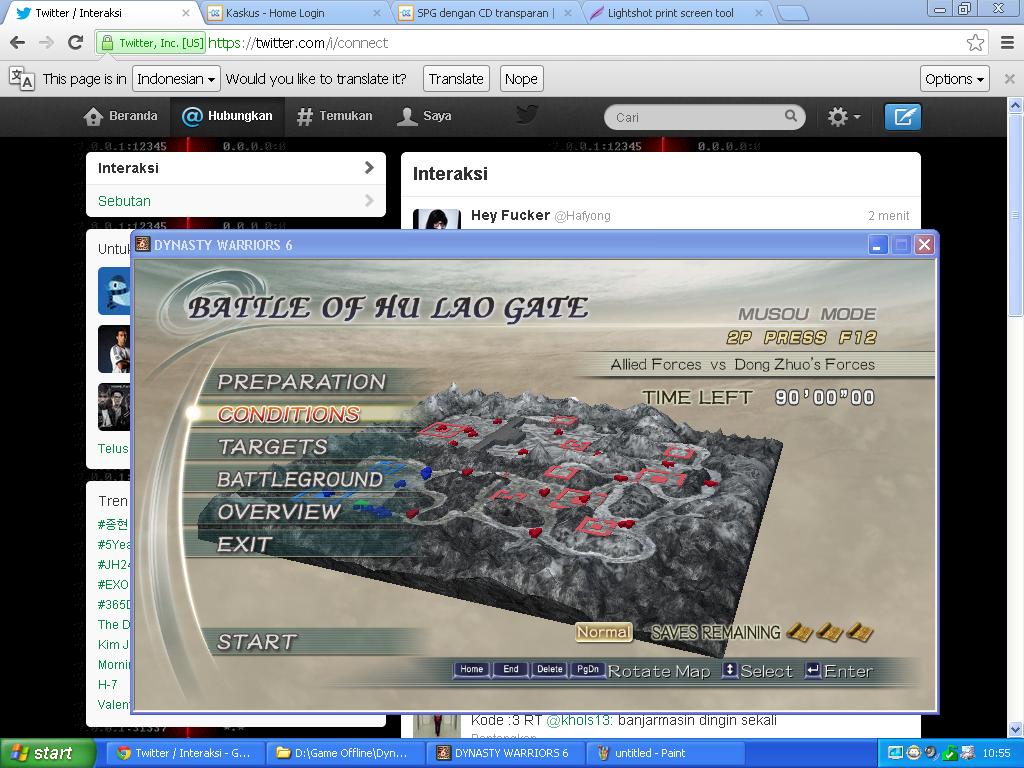Dismiss the translate bar
Viewport: 1024px width, 768px height.
[x=1009, y=79]
